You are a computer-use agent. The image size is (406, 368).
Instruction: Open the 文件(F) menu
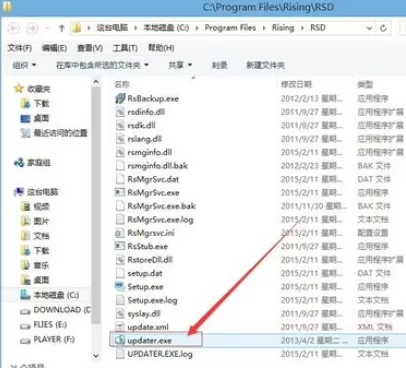pyautogui.click(x=20, y=48)
